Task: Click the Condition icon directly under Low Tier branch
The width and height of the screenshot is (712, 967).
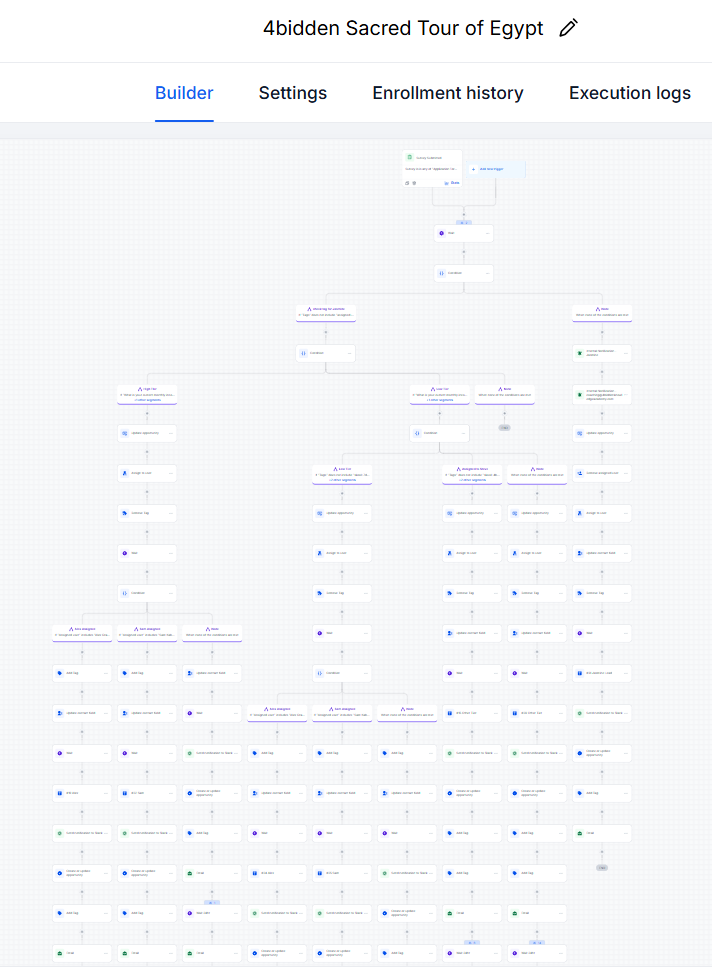Action: [417, 433]
